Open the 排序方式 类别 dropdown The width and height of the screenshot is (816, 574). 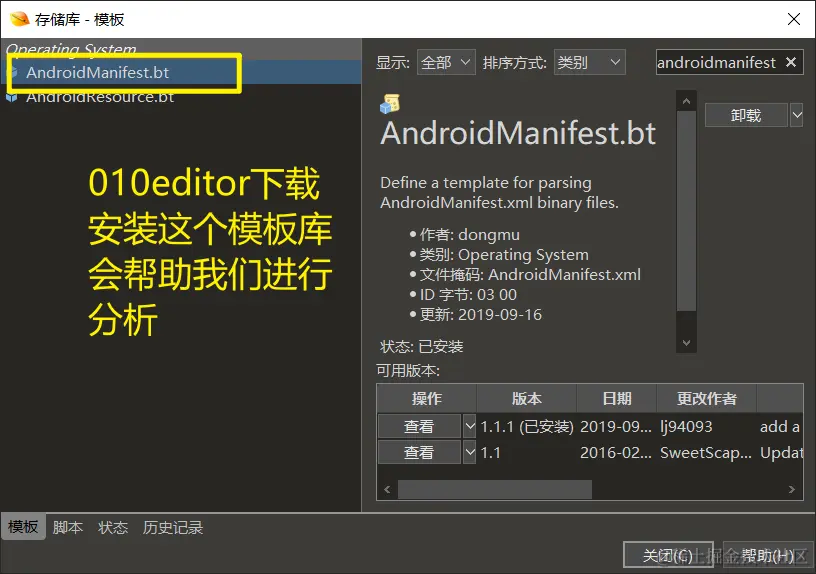click(589, 62)
